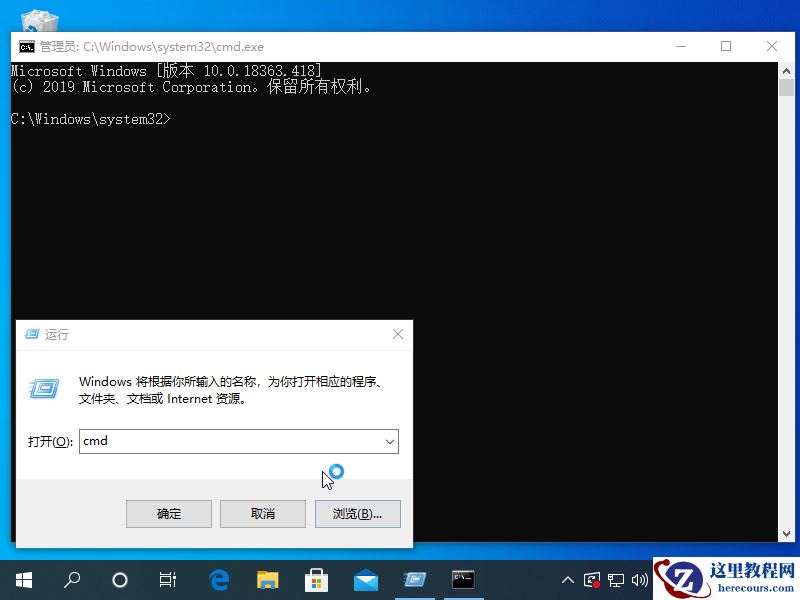
Task: Select the Cortana circle icon on taskbar
Action: coord(118,580)
